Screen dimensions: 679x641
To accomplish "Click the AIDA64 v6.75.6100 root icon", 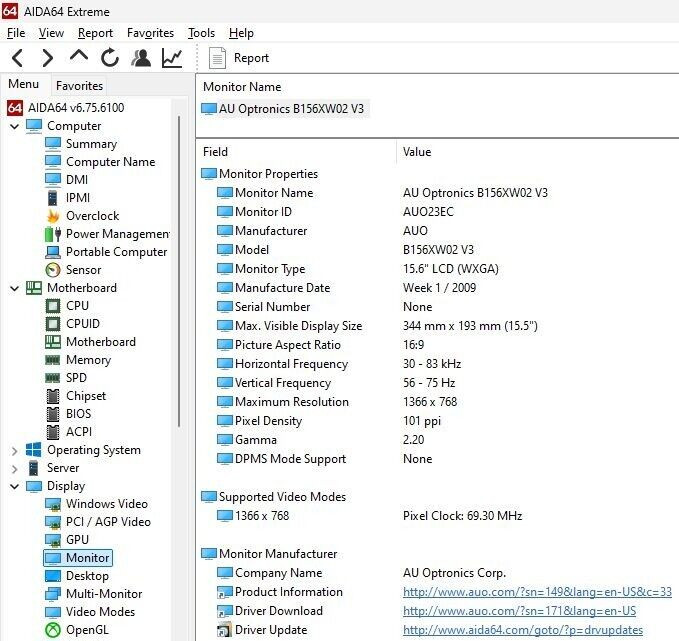I will pos(15,108).
